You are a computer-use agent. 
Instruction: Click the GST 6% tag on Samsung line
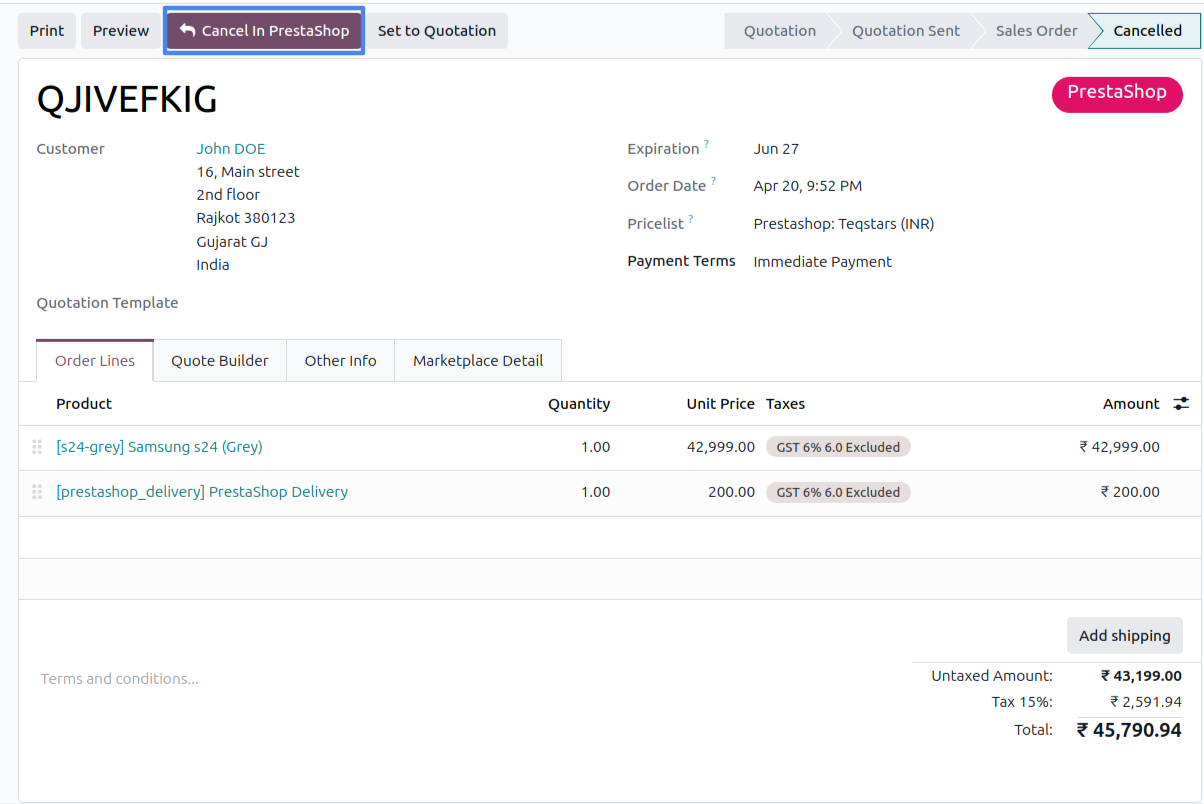(x=838, y=447)
